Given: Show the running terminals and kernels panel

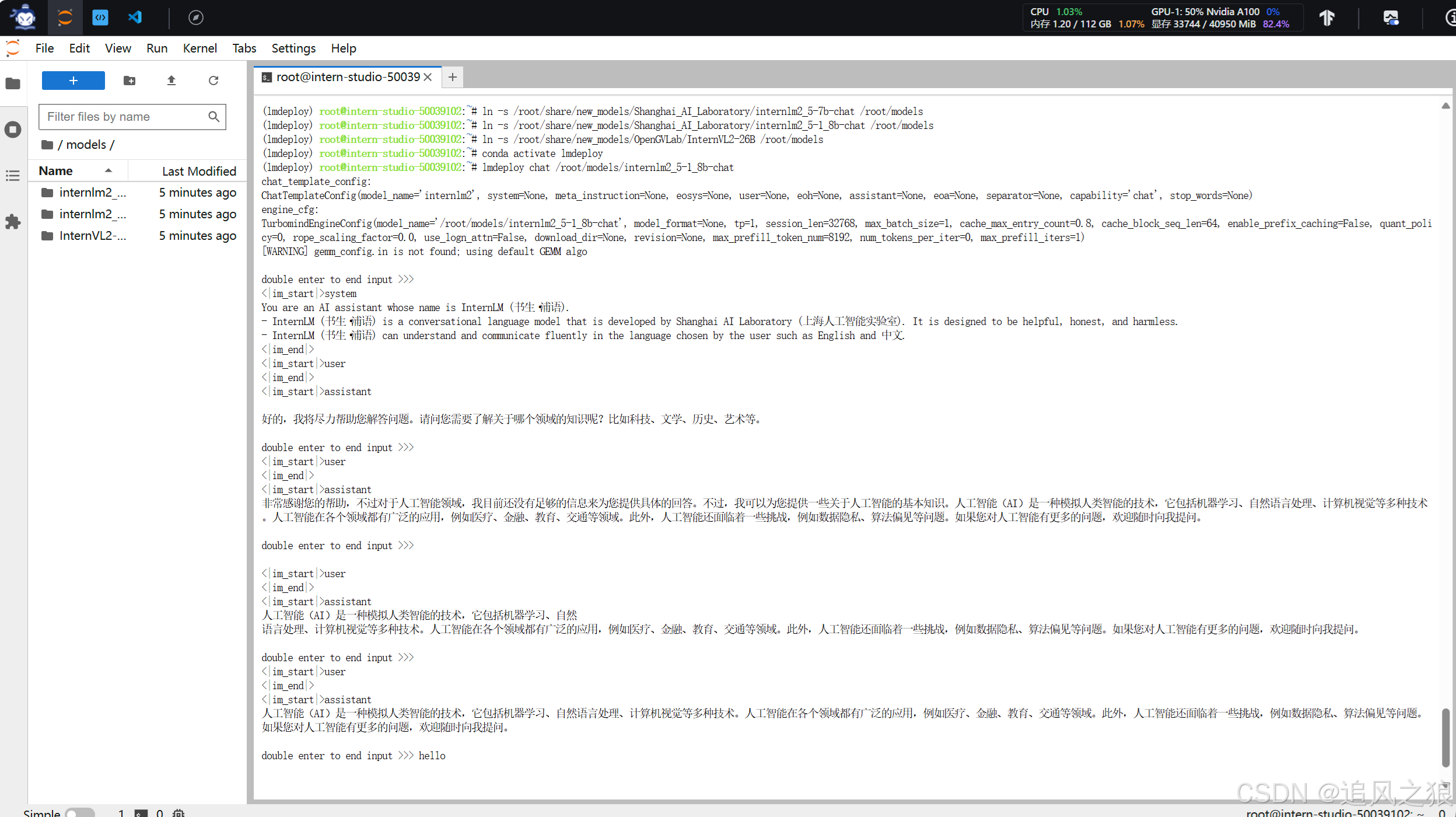Looking at the screenshot, I should (x=13, y=130).
